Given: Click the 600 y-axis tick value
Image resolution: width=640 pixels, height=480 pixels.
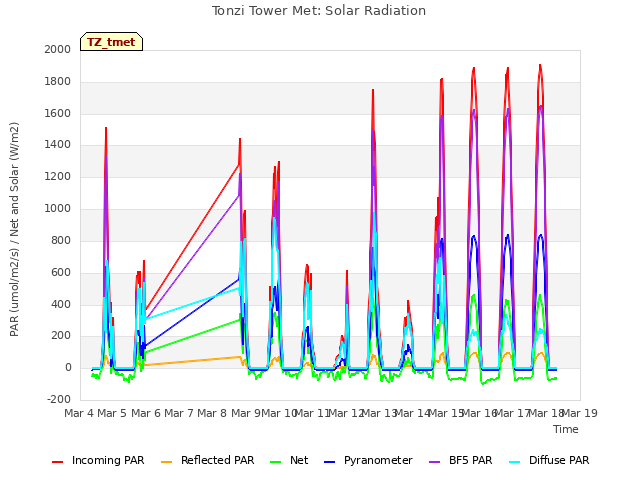Looking at the screenshot, I should click(61, 272).
